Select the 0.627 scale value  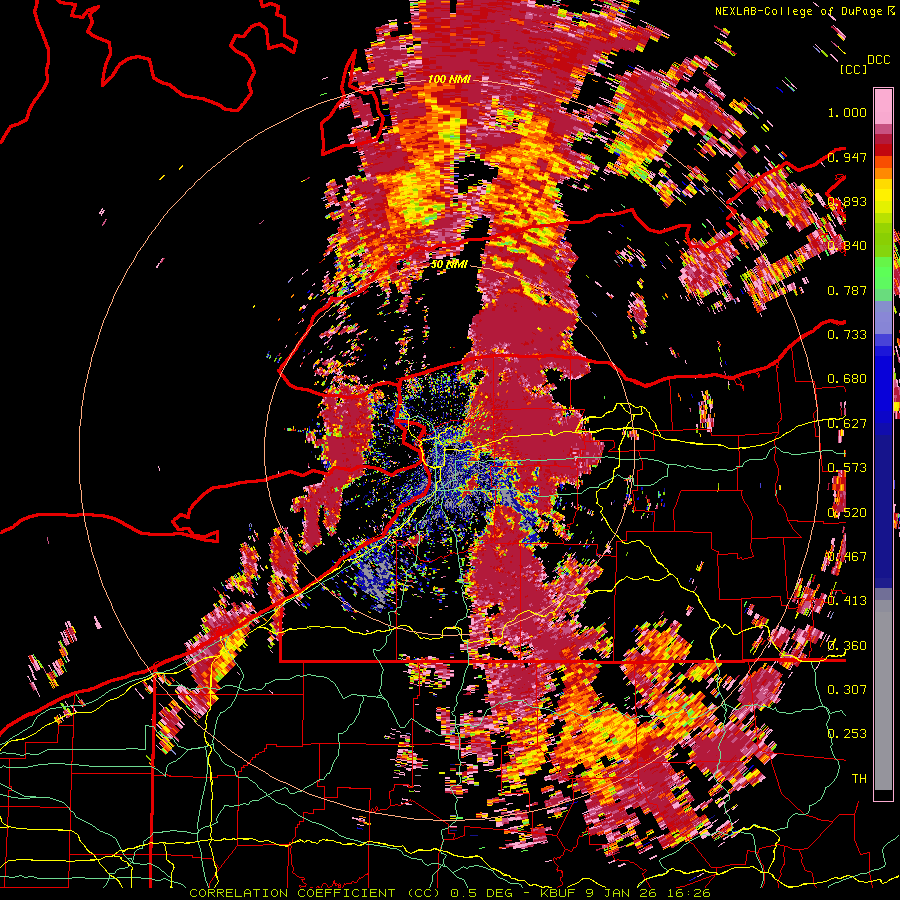[x=847, y=424]
